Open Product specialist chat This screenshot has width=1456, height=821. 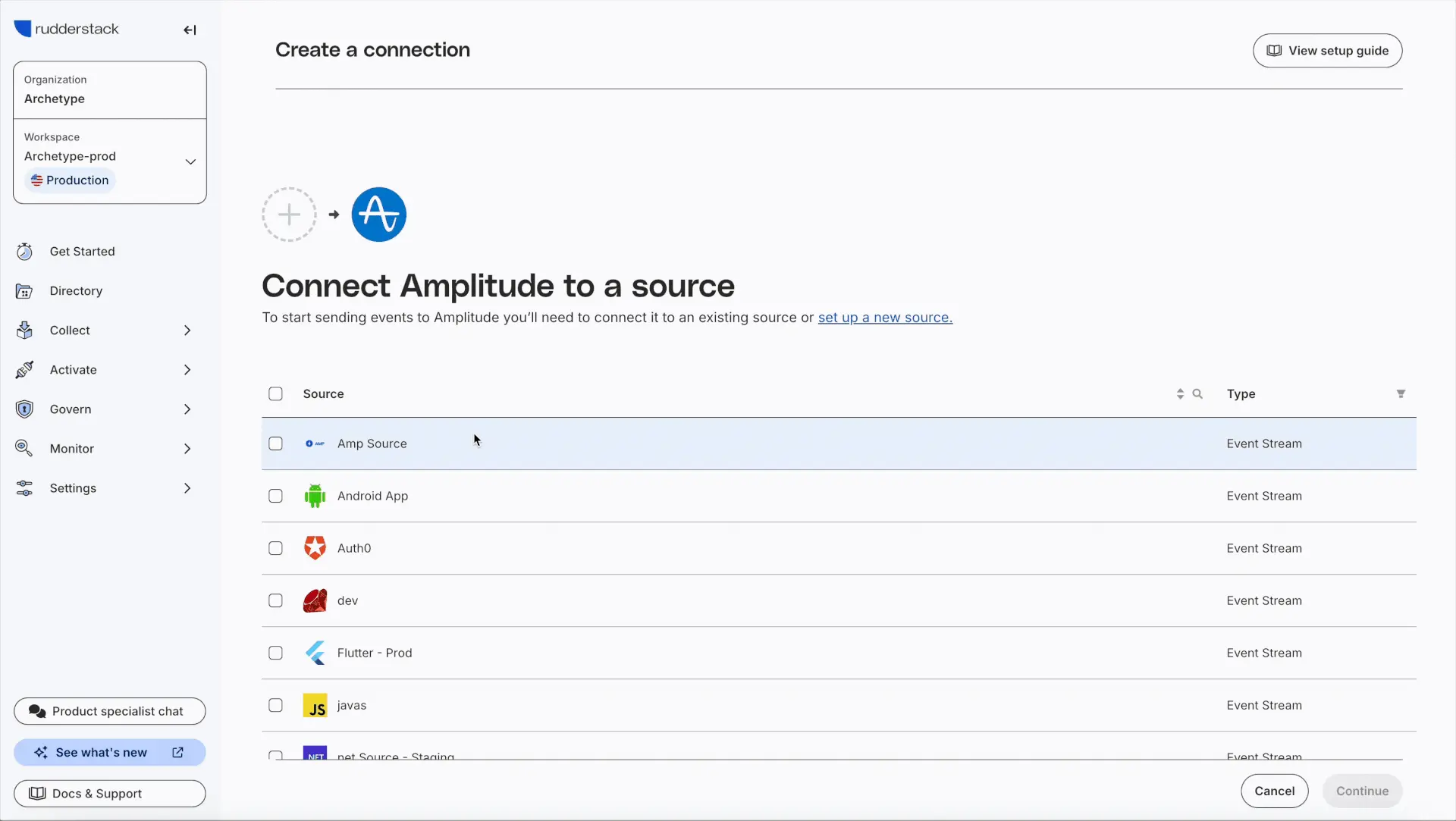pos(110,711)
